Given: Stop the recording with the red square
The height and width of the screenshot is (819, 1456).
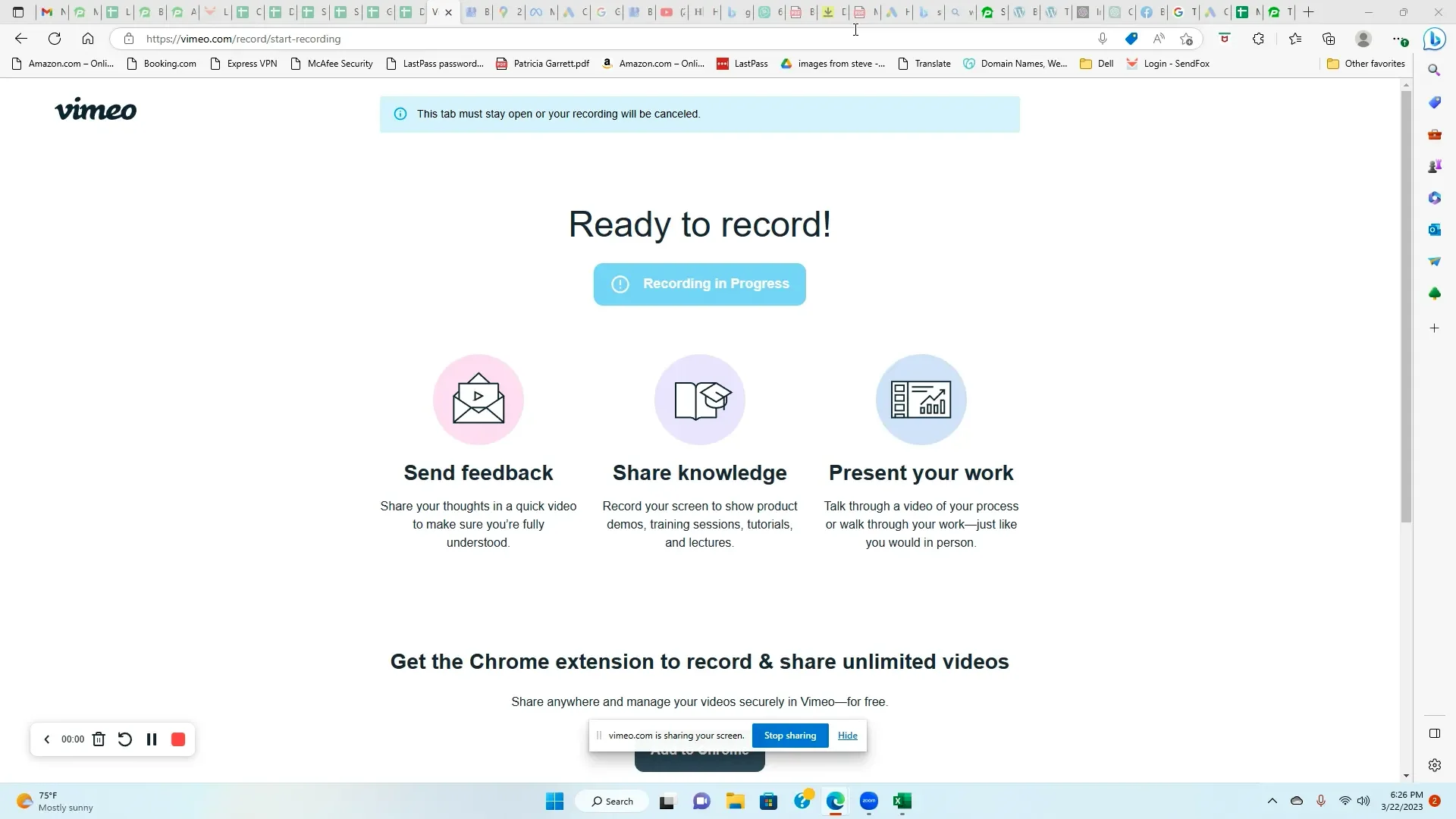Looking at the screenshot, I should tap(178, 739).
